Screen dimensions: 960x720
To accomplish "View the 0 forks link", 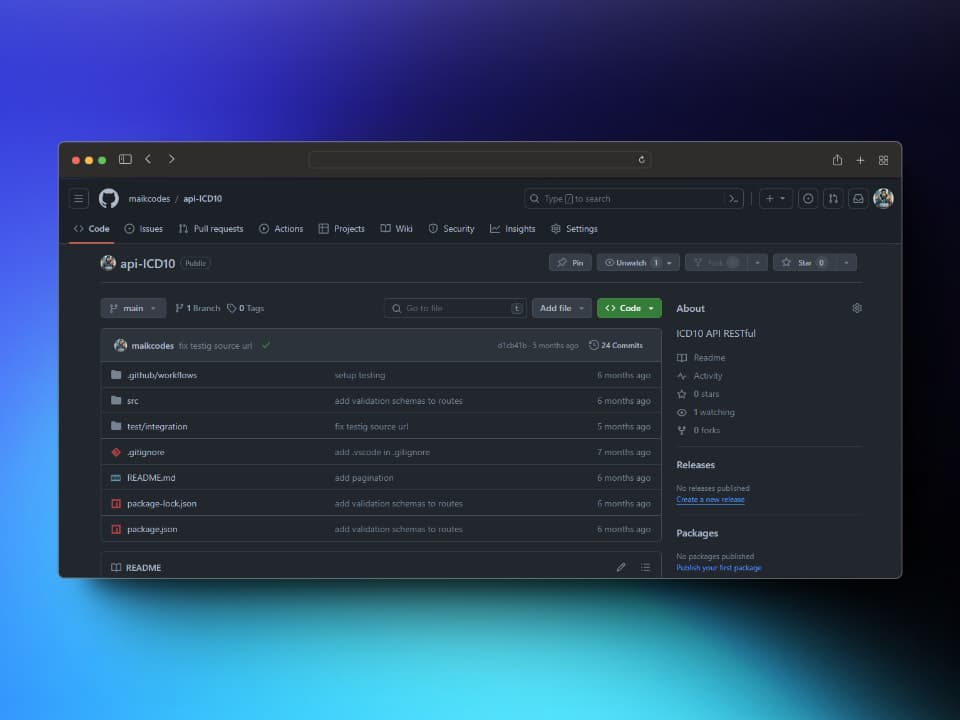I will point(699,430).
